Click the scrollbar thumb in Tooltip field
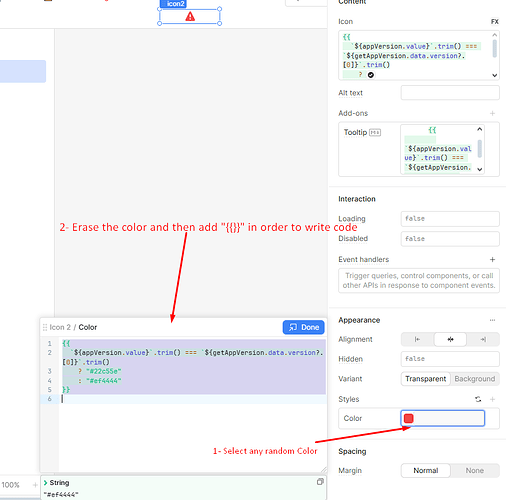This screenshot has height=500, width=506. click(480, 149)
